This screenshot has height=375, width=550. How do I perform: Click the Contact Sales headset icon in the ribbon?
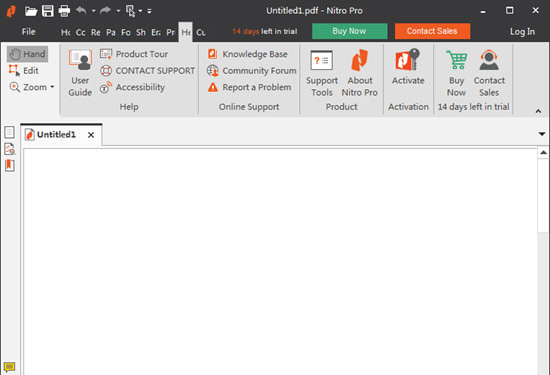point(489,60)
